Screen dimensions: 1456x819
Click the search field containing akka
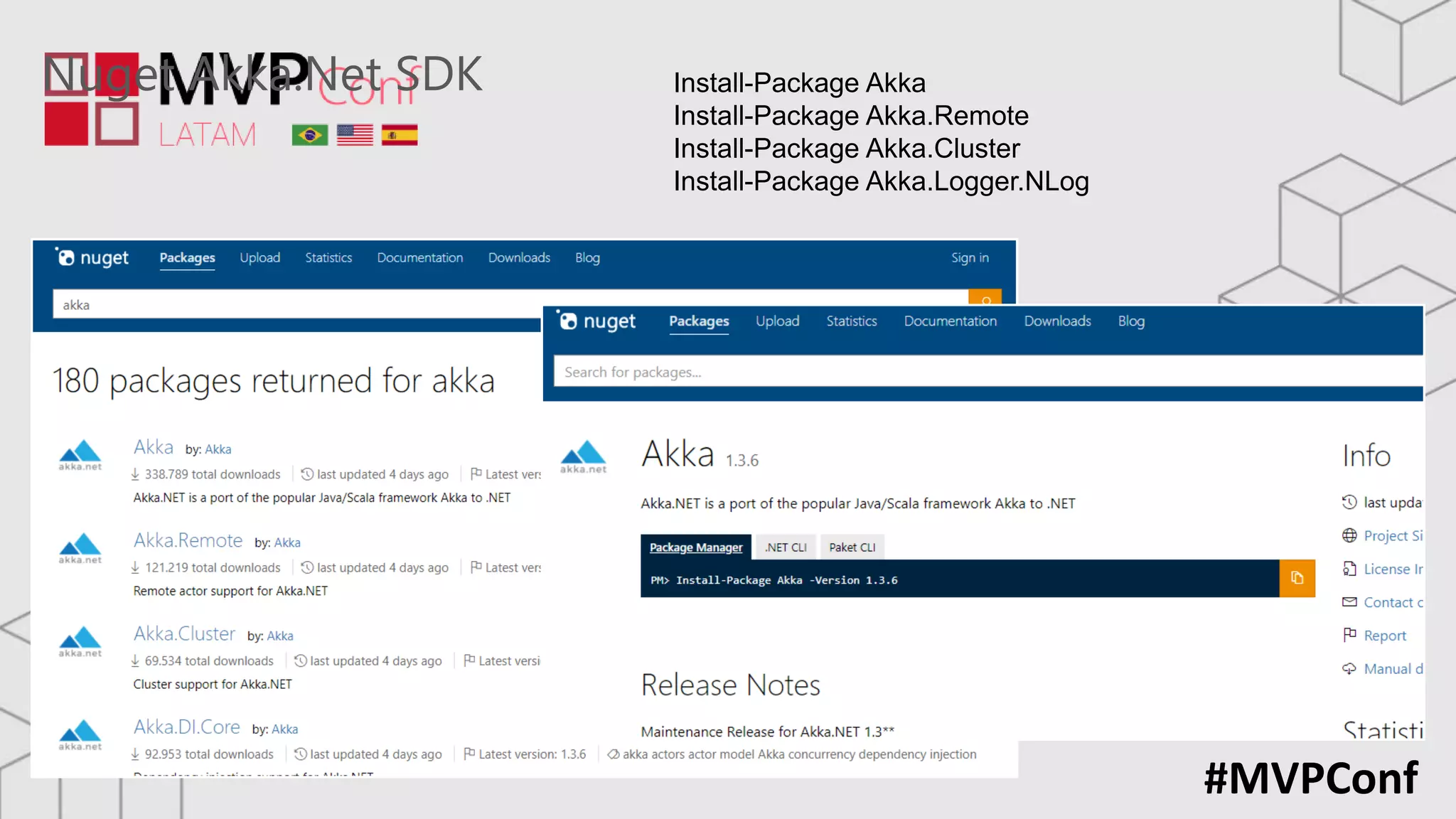[510, 304]
